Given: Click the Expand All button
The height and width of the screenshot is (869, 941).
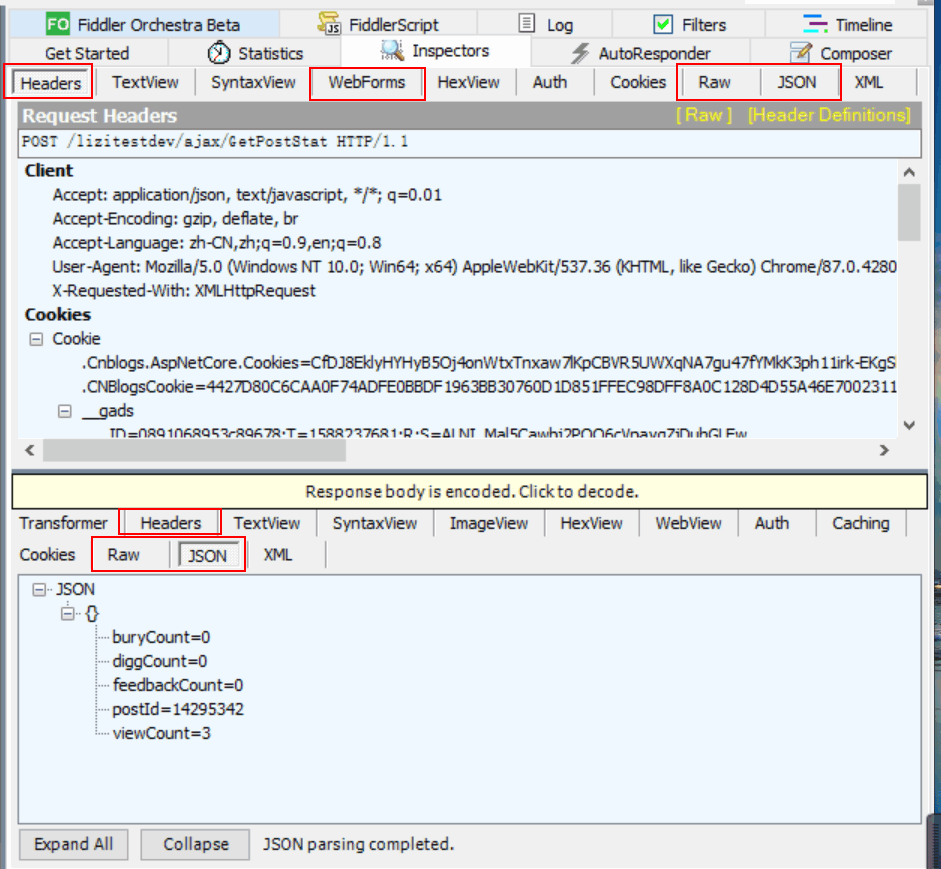Looking at the screenshot, I should pyautogui.click(x=73, y=844).
